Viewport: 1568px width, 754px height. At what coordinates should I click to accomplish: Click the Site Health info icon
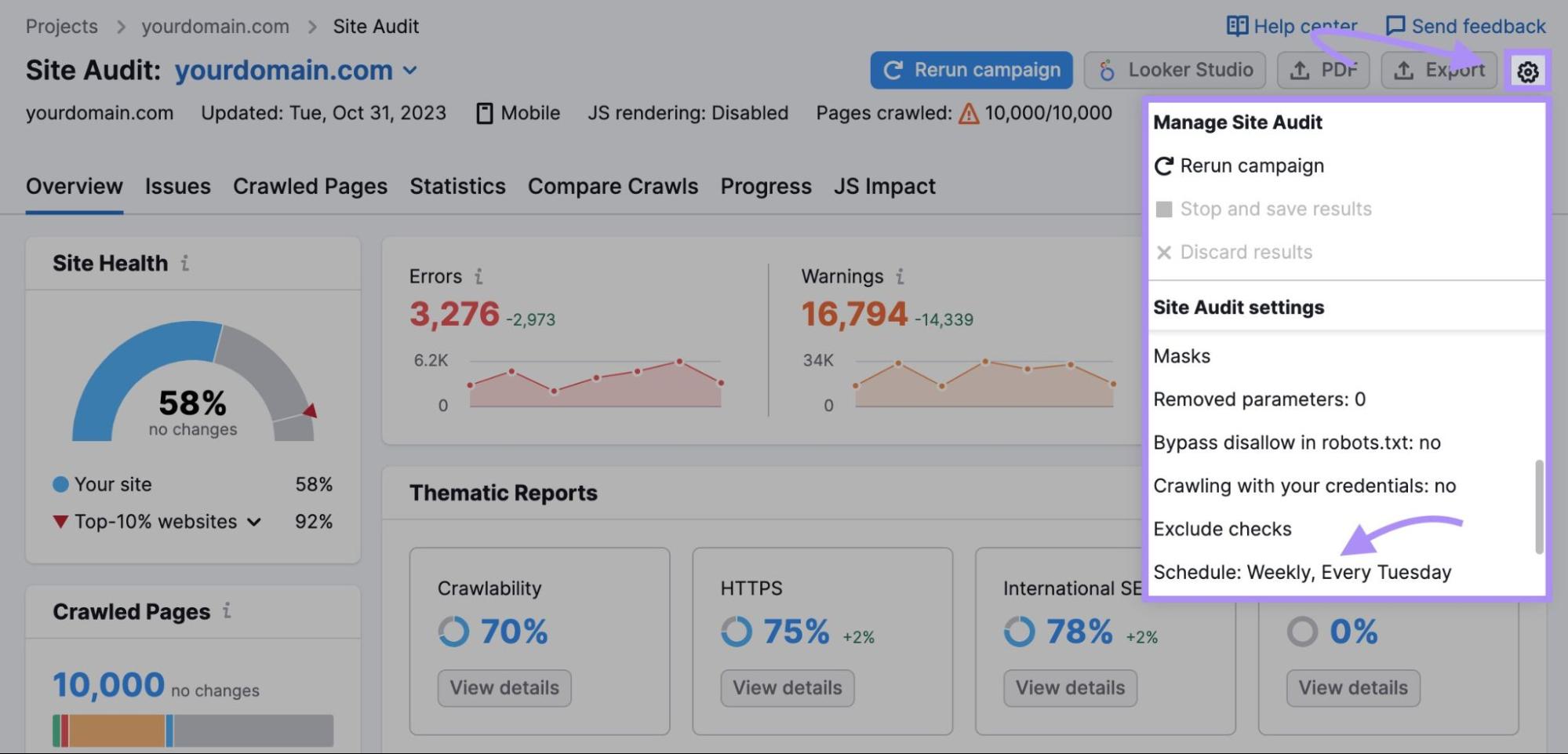[x=185, y=264]
